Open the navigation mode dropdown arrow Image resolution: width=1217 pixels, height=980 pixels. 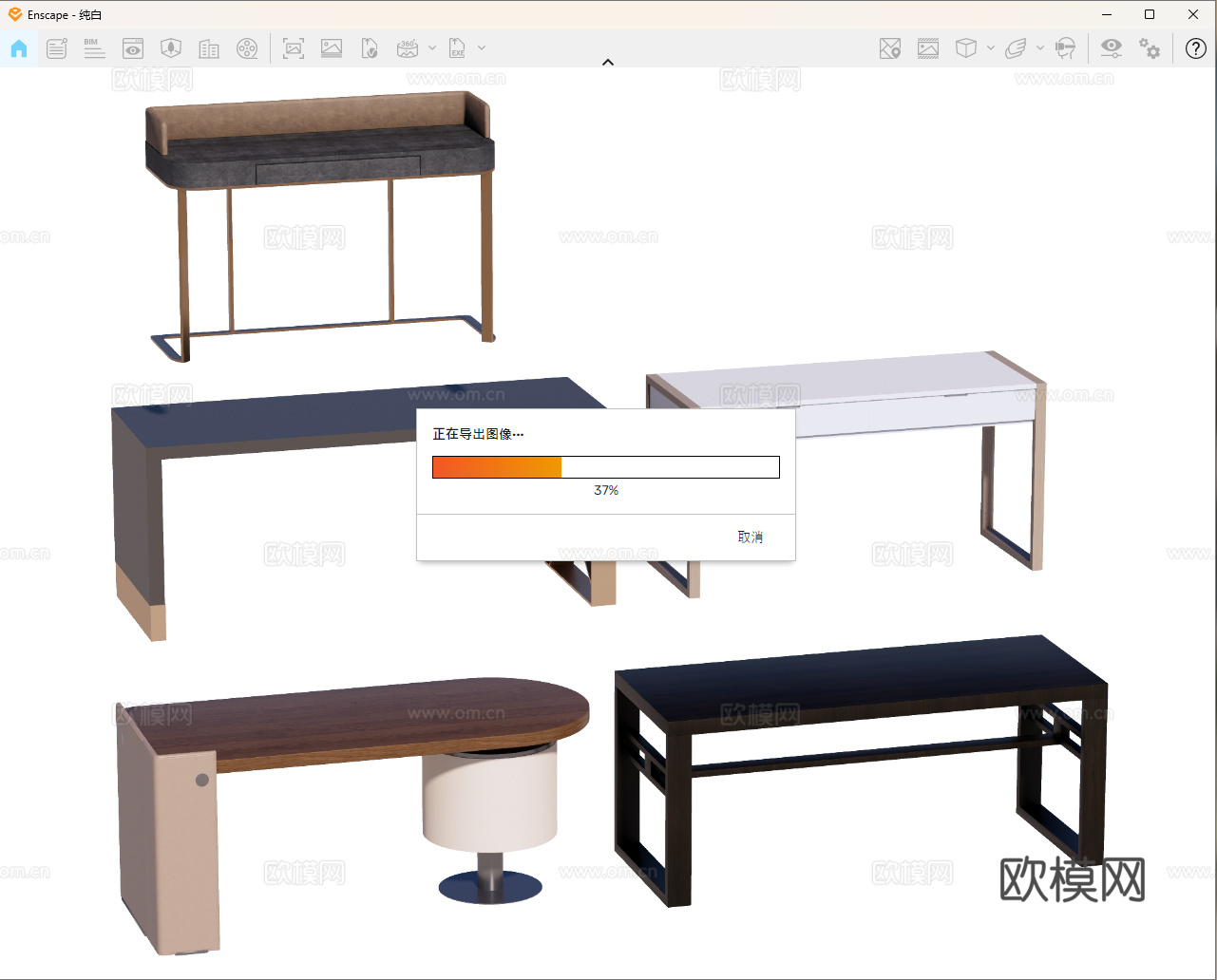(x=1040, y=48)
